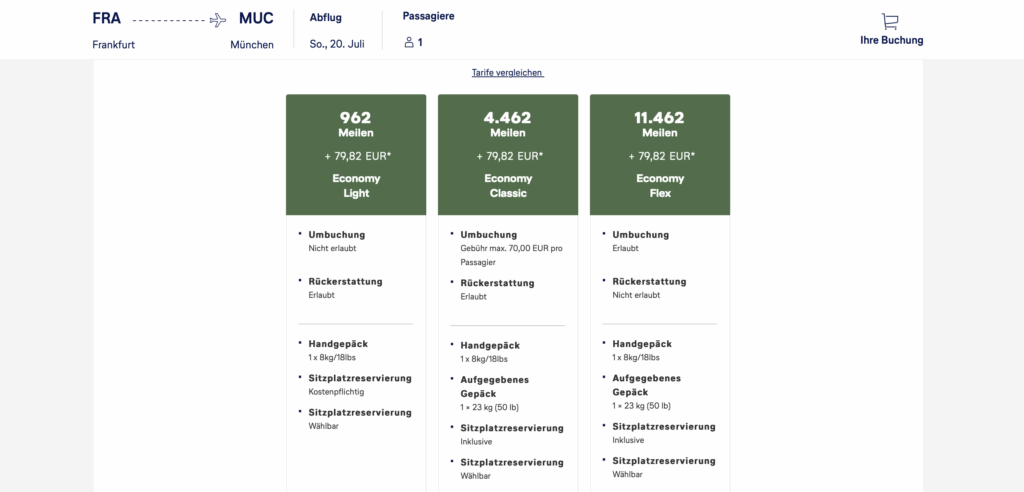
Task: Click Umbuchung in the Economy Light card
Action: 337,234
